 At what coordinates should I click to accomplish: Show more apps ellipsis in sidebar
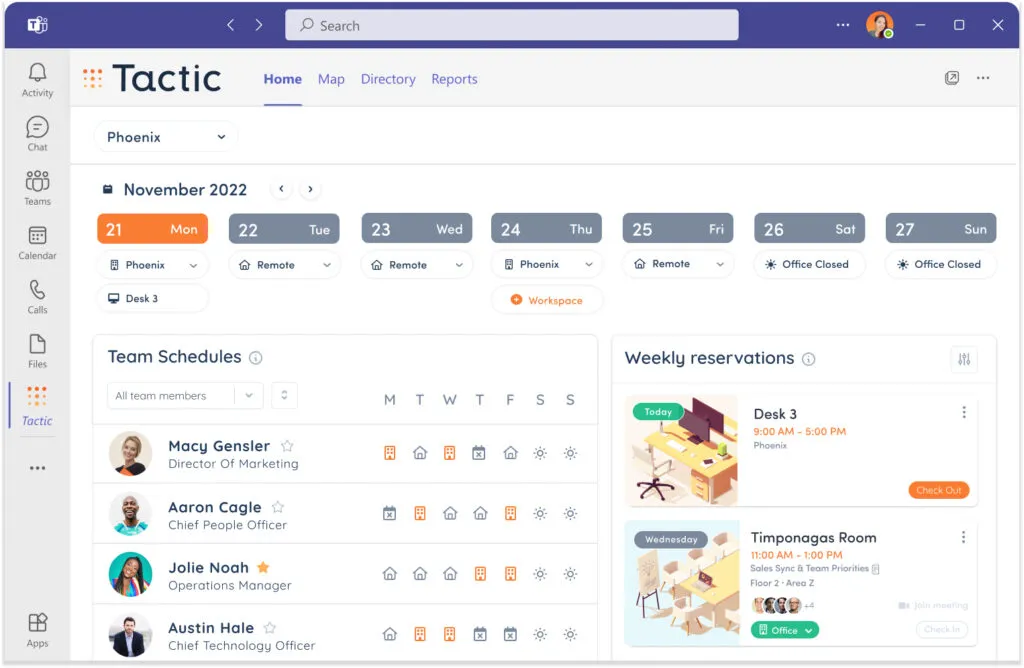click(37, 468)
